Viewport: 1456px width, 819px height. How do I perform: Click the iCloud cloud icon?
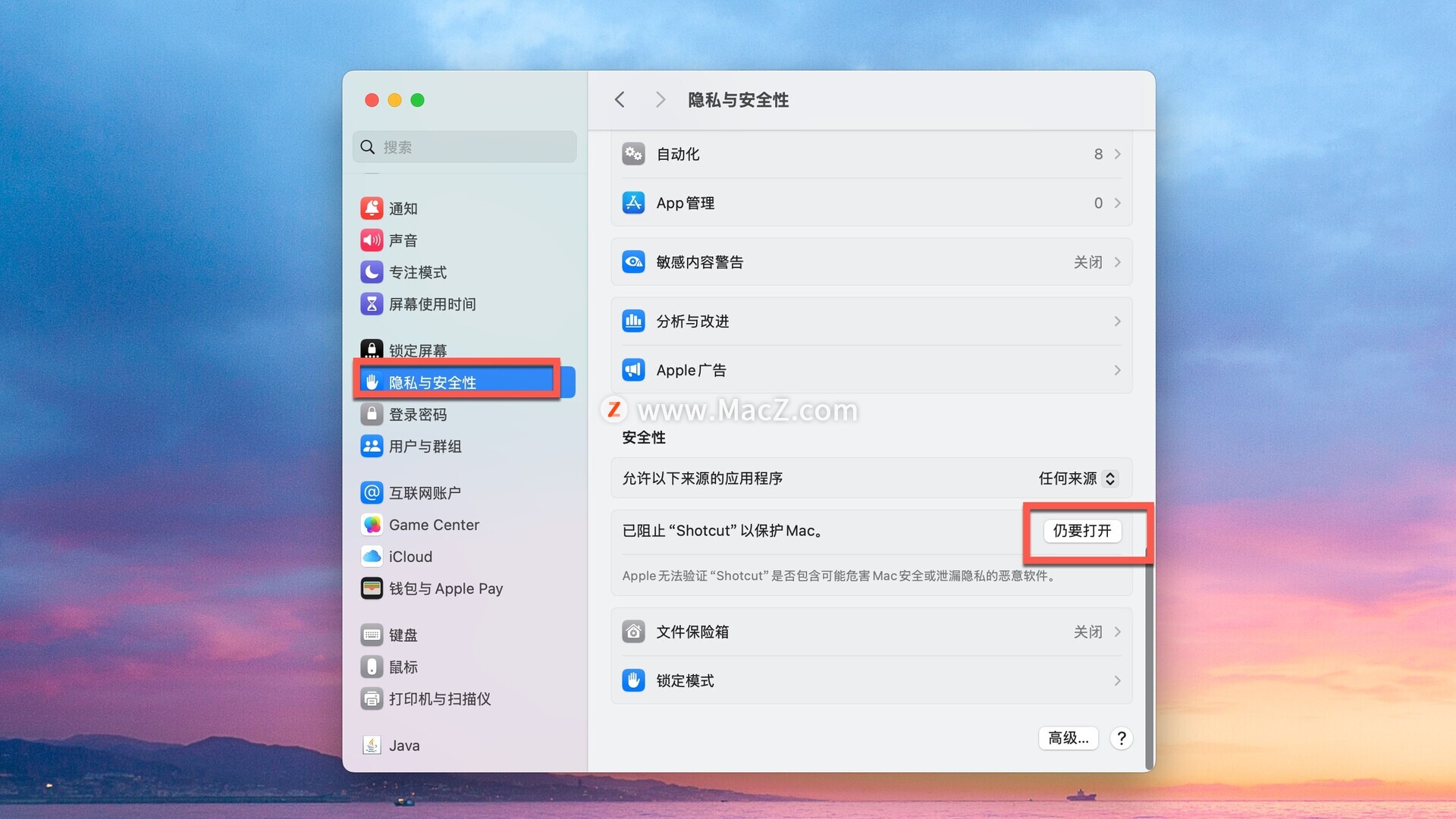click(x=372, y=557)
